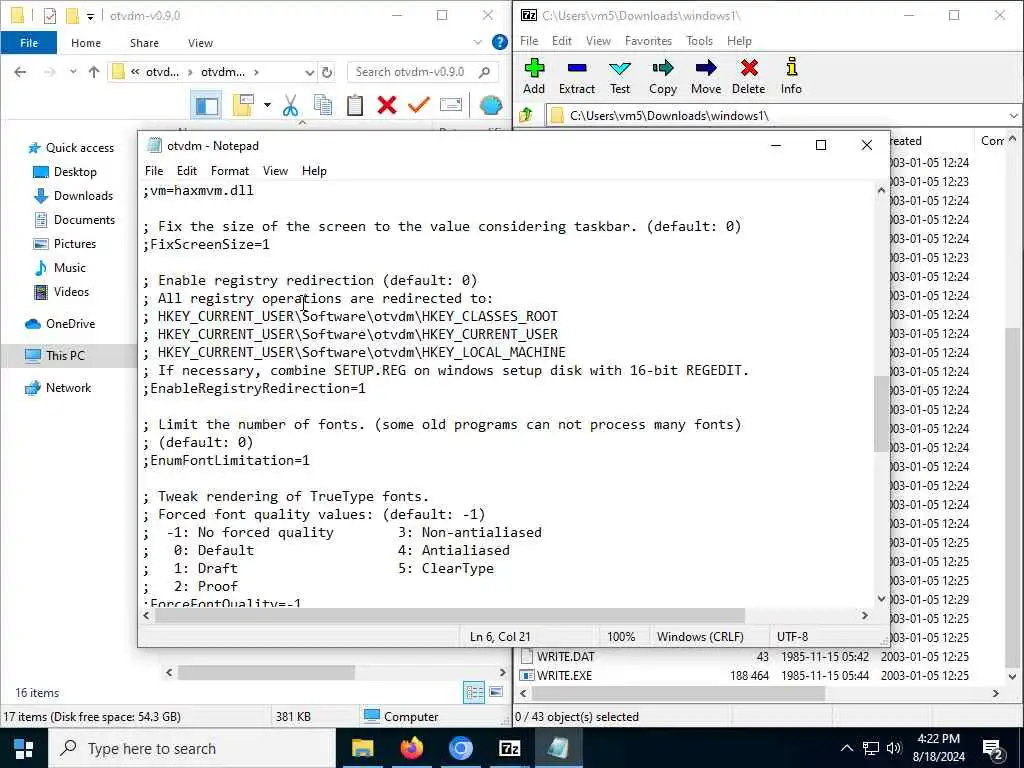Viewport: 1024px width, 768px height.
Task: Refresh the Explorer address bar
Action: [x=327, y=72]
